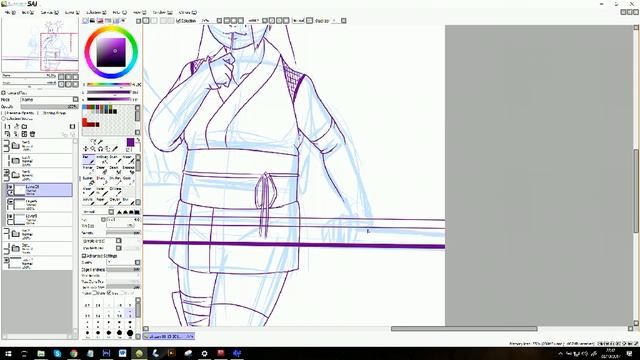Show the RGB slider panel icon

point(93,20)
